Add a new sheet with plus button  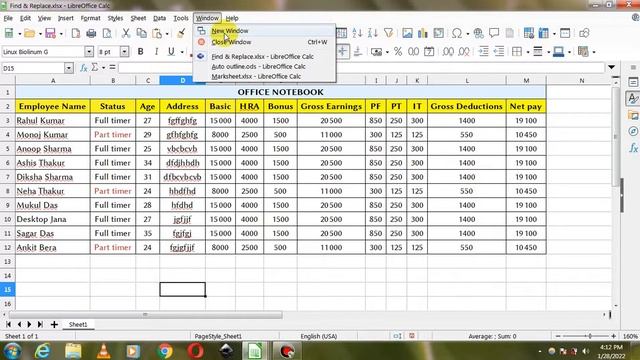coord(54,324)
